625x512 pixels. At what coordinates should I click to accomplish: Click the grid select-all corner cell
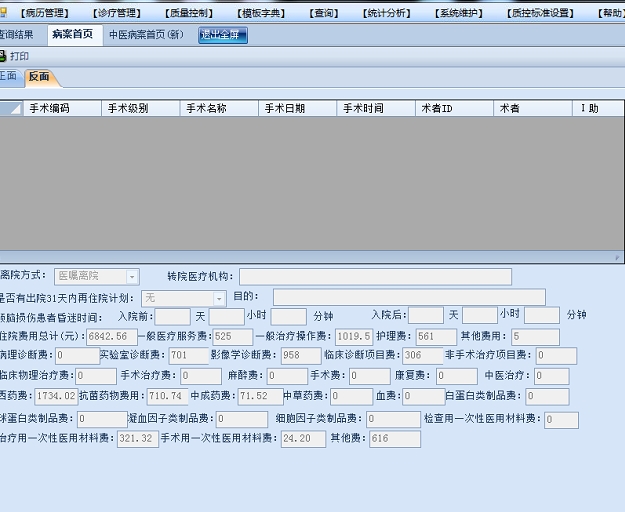tap(12, 108)
